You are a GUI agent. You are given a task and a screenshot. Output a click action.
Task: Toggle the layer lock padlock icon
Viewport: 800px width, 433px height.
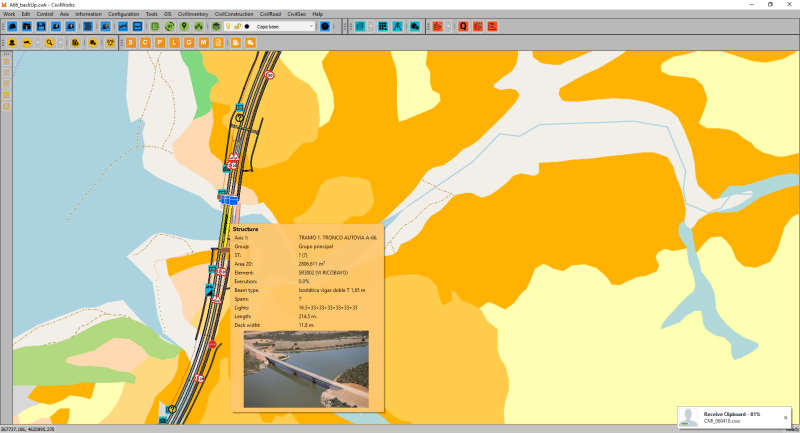point(237,26)
